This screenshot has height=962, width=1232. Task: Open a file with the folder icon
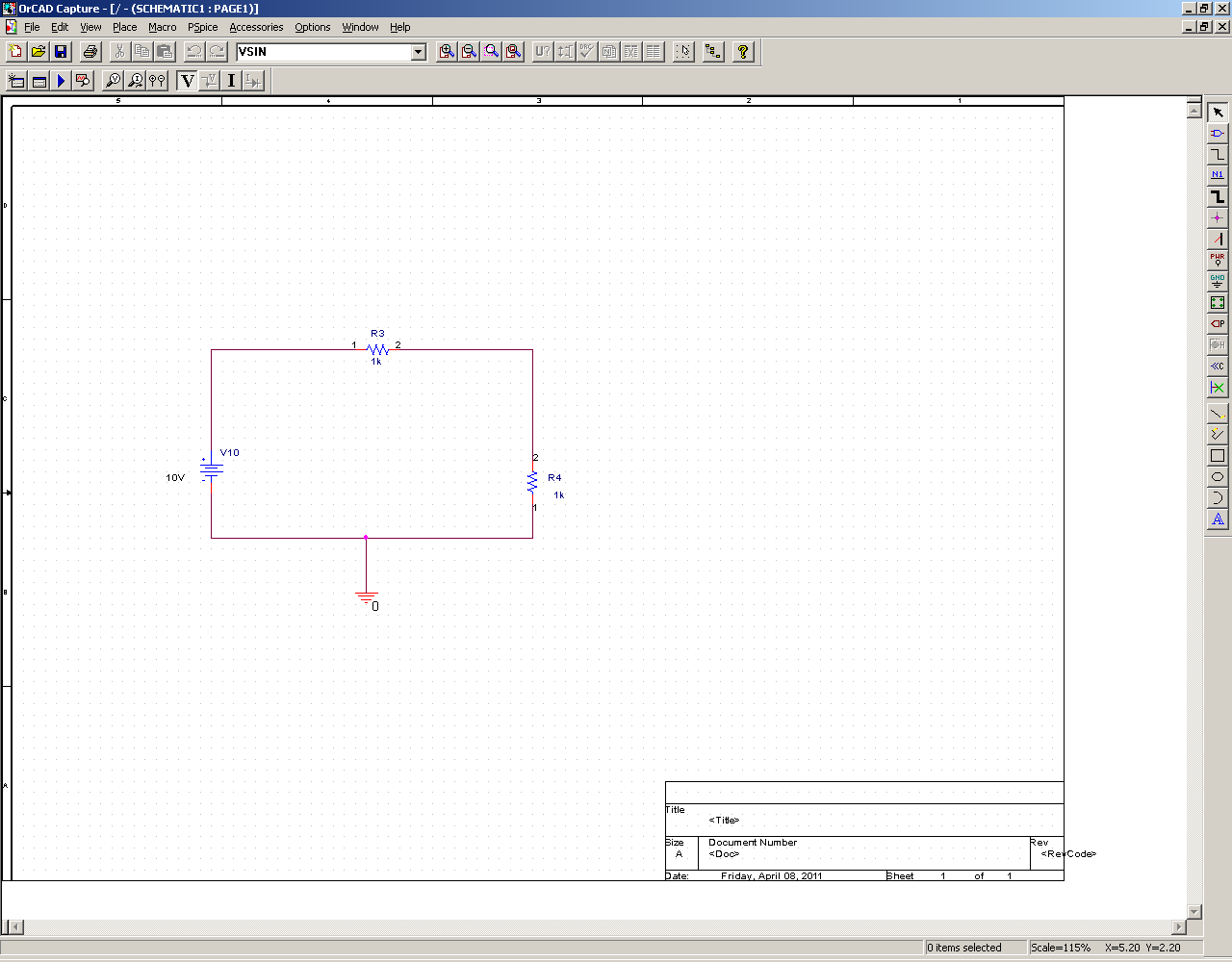point(38,52)
